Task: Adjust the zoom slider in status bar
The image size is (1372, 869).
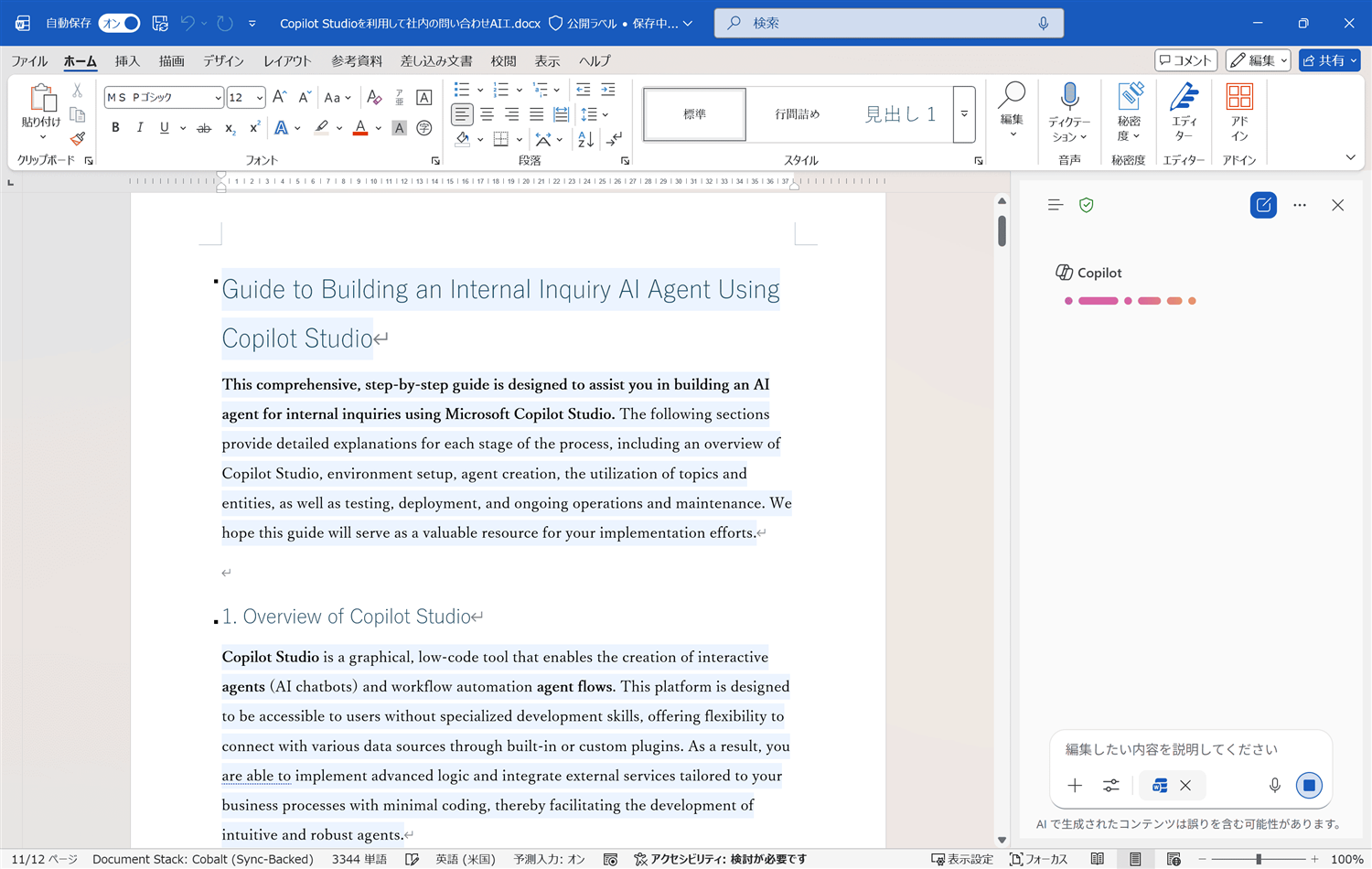Action: tap(1259, 859)
